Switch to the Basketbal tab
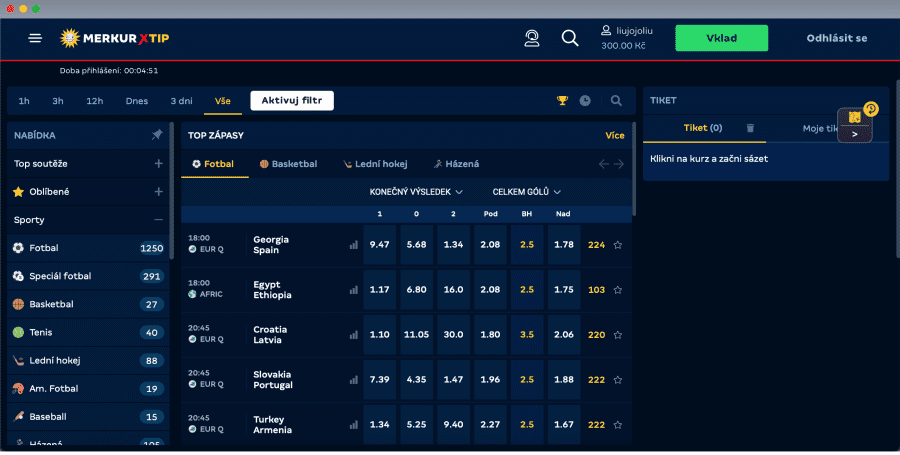The width and height of the screenshot is (900, 455). pos(288,164)
